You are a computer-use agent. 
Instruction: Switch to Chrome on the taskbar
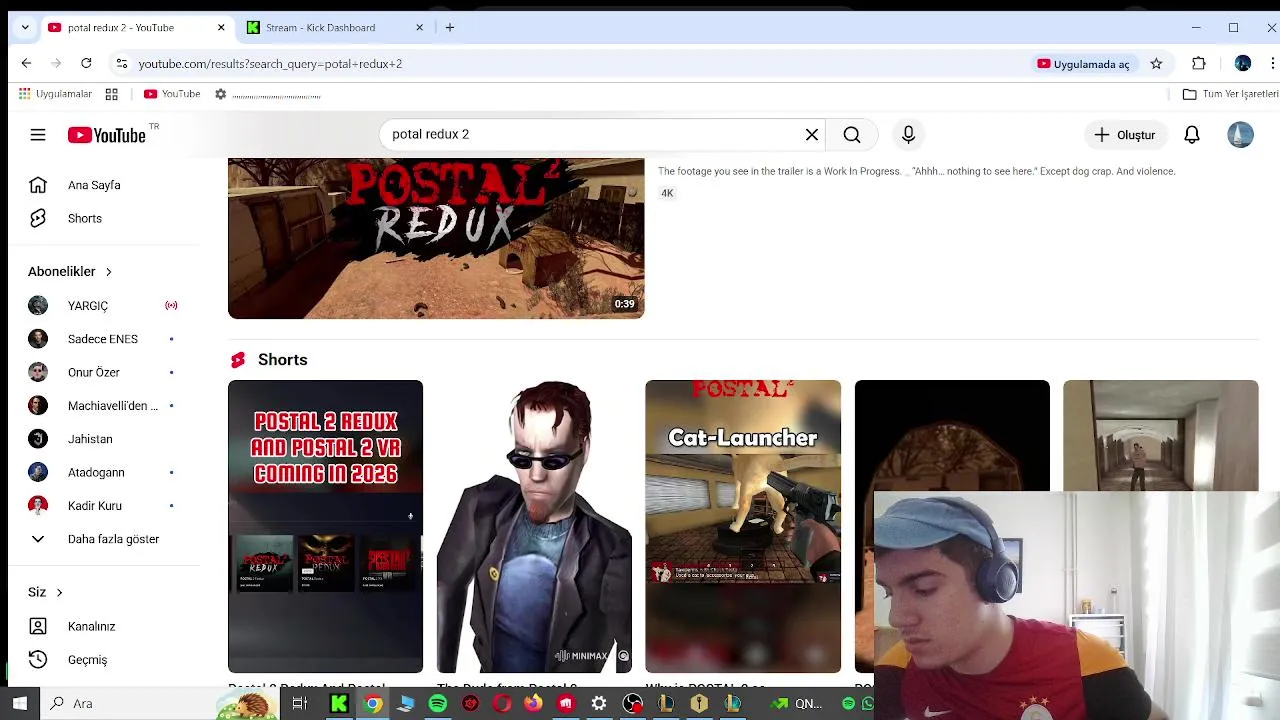[372, 704]
